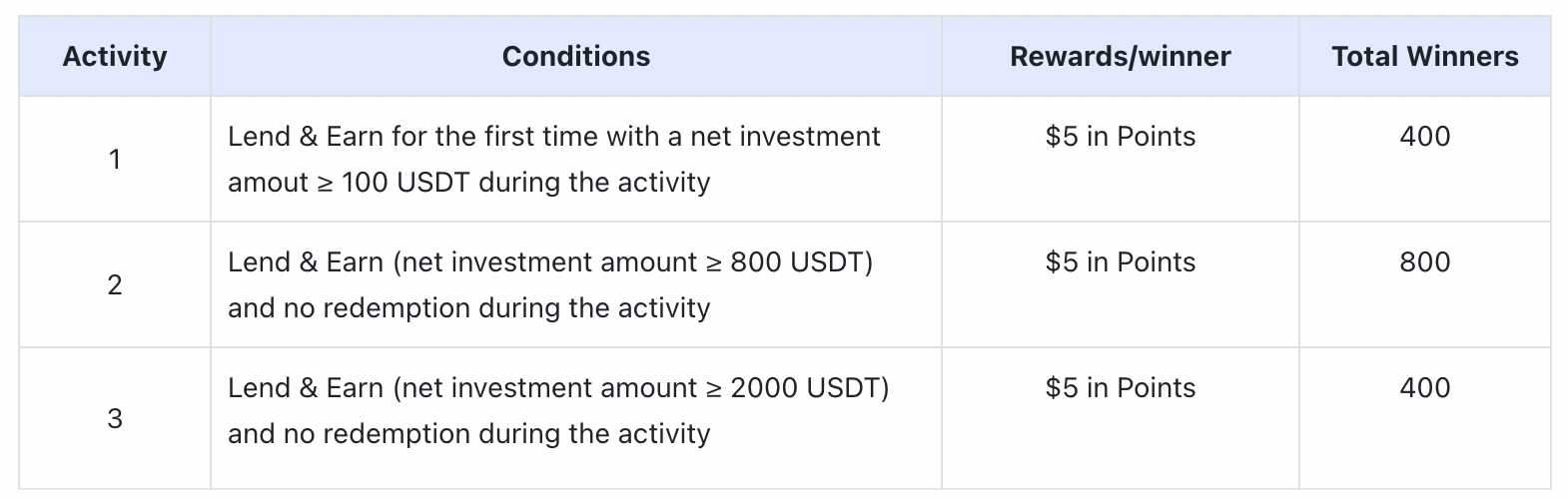Click "≥ 800 USDT)" in Activity 2's condition
The image size is (1568, 501).
[x=789, y=263]
